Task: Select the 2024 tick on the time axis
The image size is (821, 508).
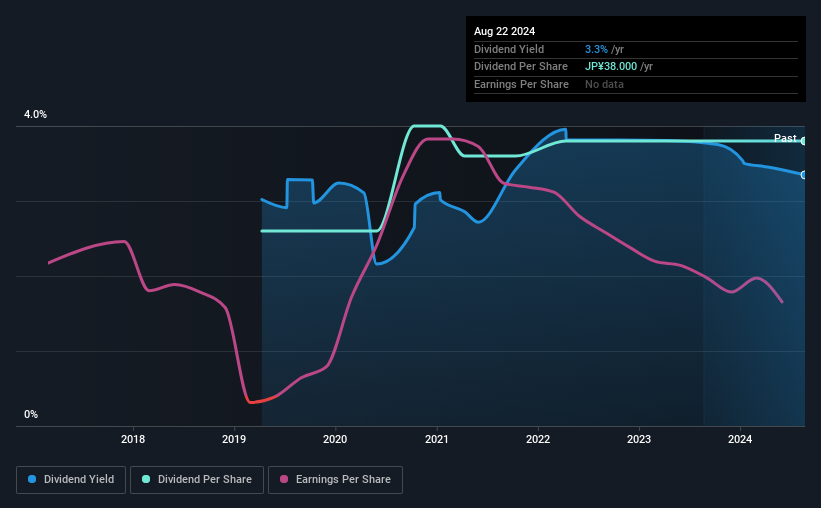Action: tap(740, 439)
